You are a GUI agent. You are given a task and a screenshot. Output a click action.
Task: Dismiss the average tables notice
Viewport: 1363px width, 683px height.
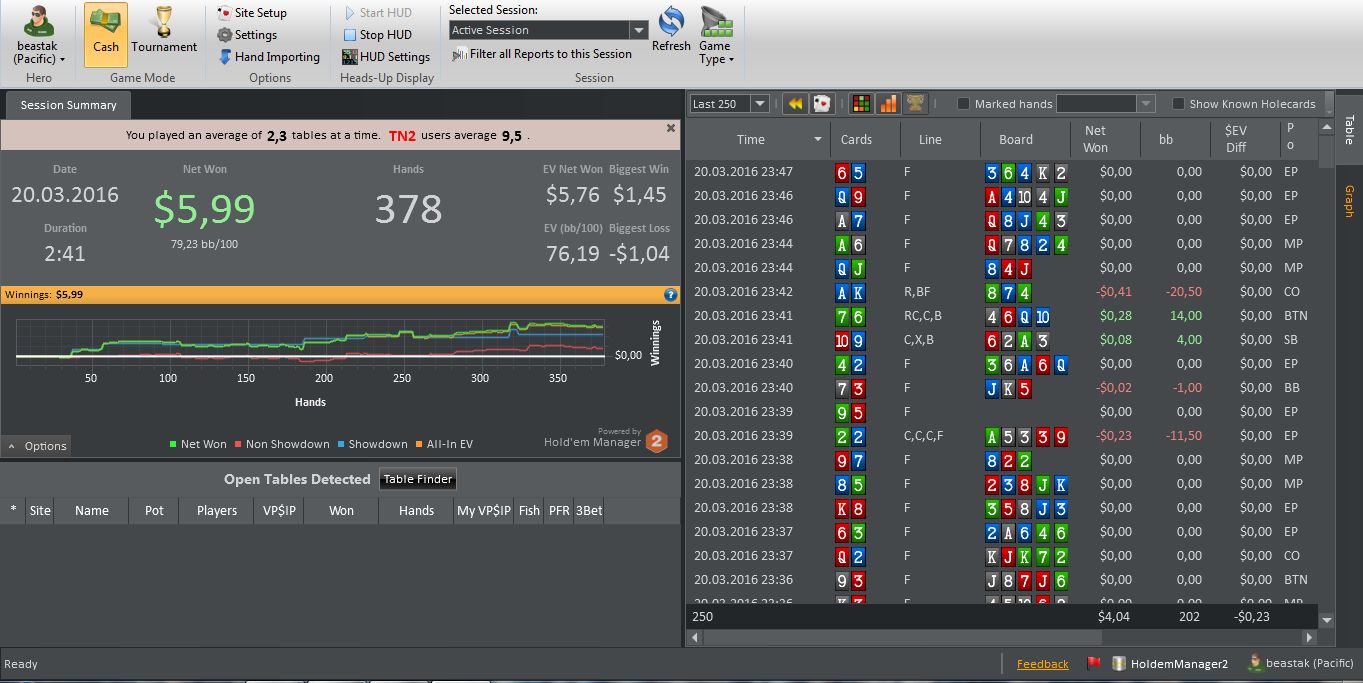coord(671,128)
